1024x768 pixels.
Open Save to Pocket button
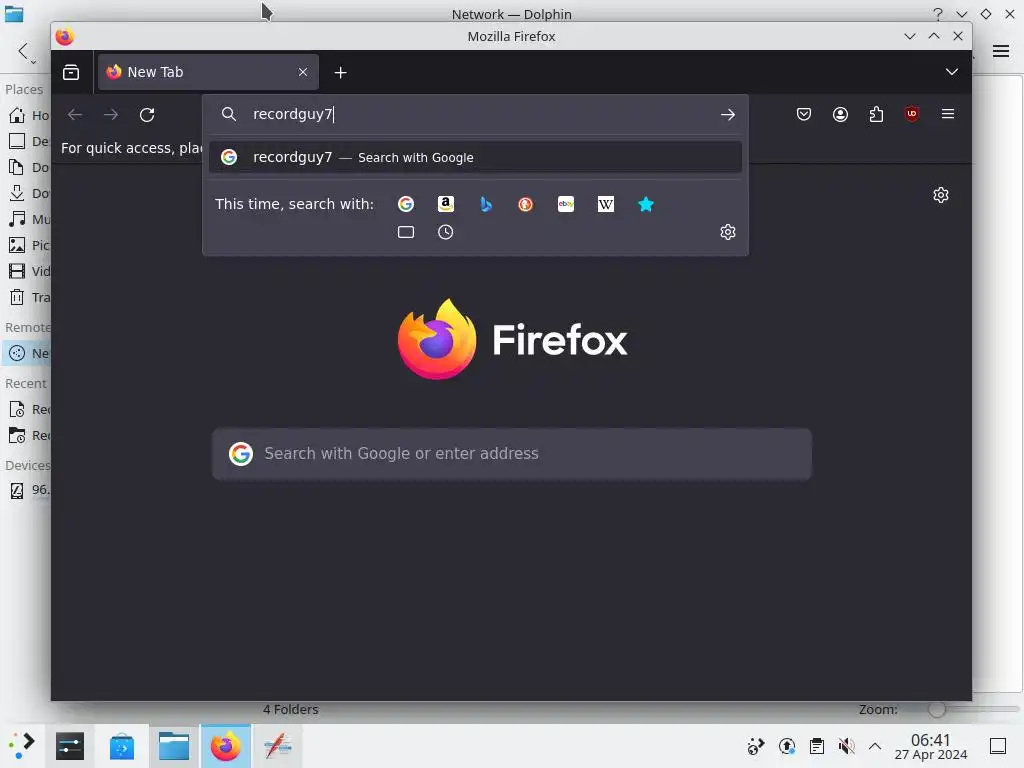804,114
